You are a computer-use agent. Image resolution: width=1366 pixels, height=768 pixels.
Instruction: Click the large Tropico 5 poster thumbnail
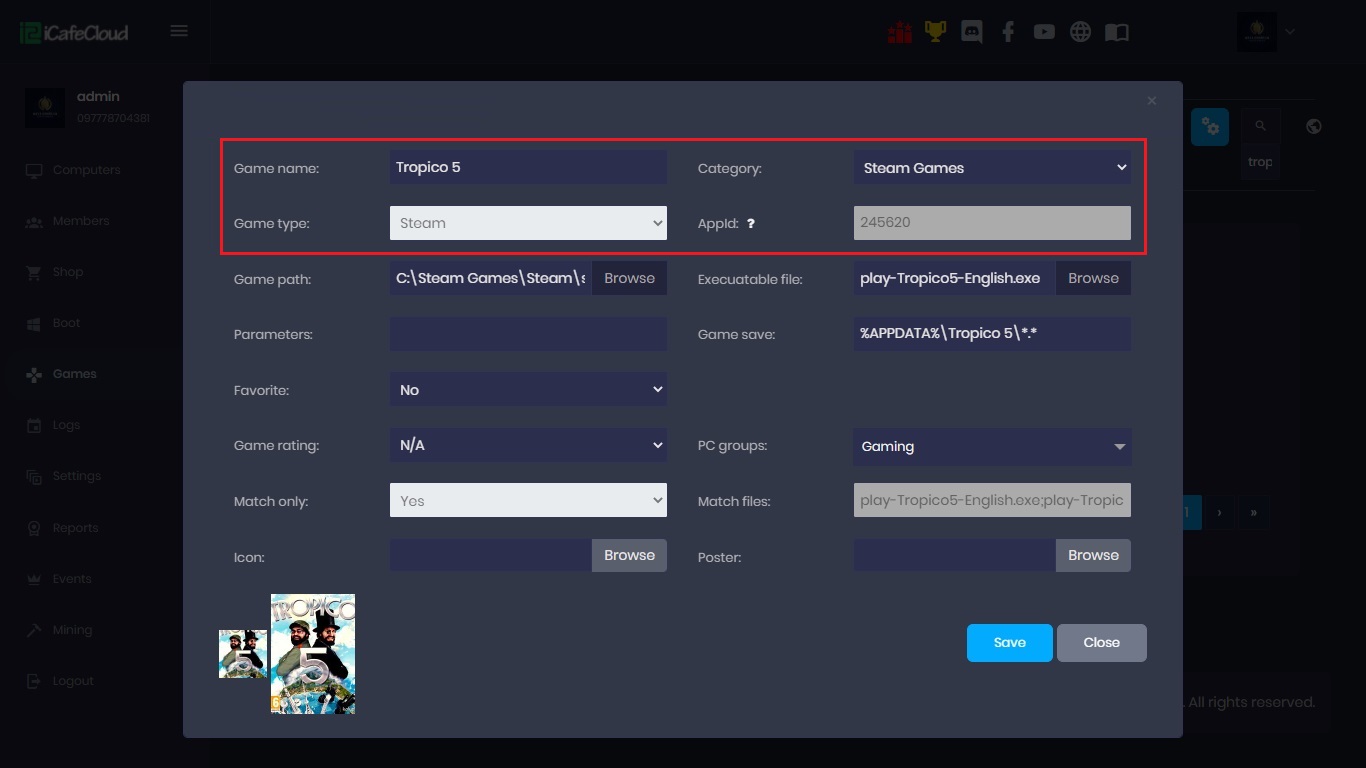pyautogui.click(x=313, y=654)
